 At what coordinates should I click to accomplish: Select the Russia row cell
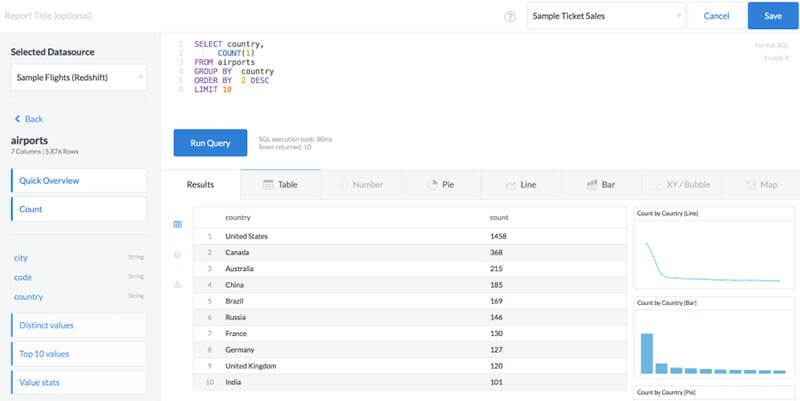(236, 317)
